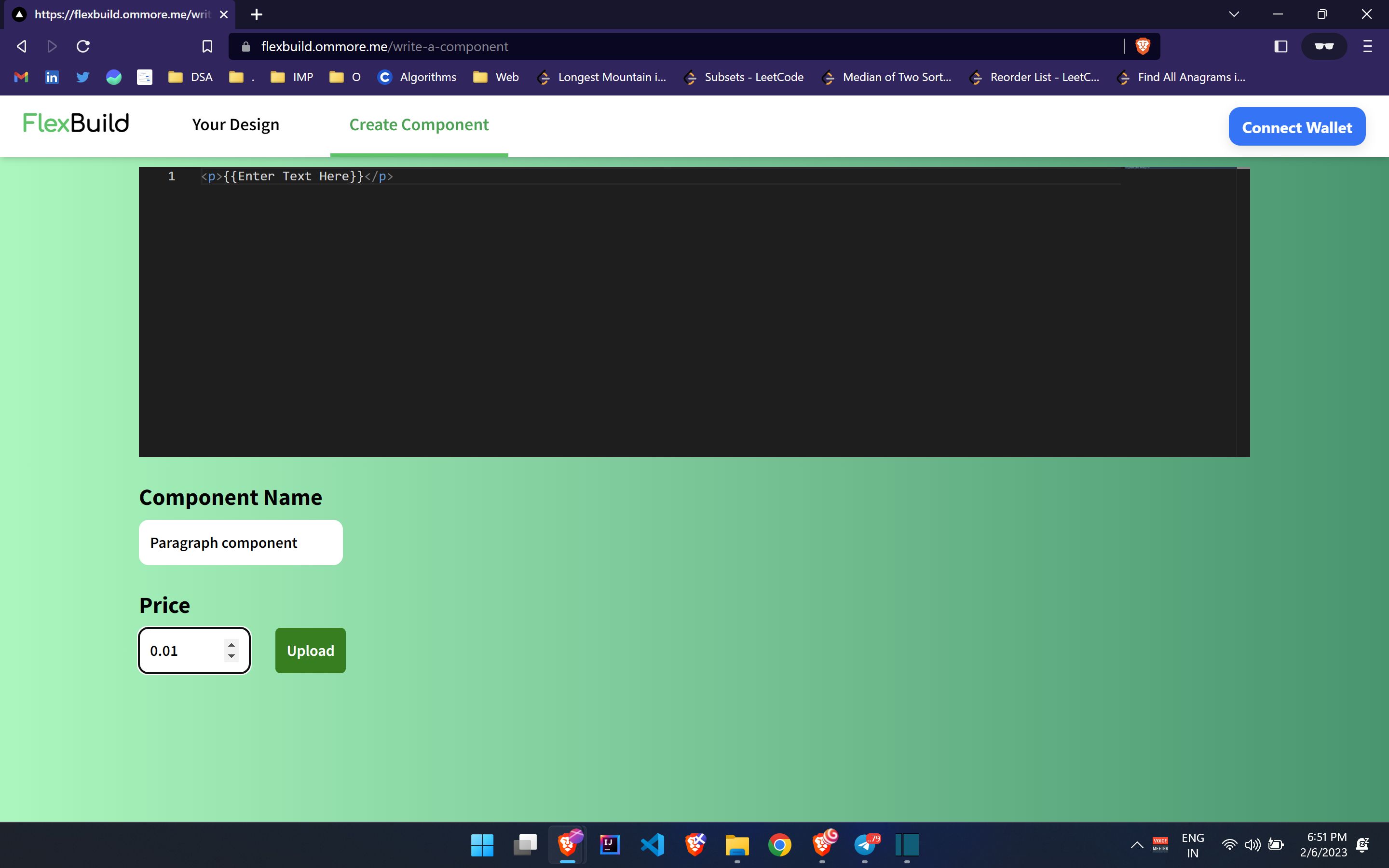Decrease price with down stepper arrow
Viewport: 1389px width, 868px height.
[x=231, y=656]
